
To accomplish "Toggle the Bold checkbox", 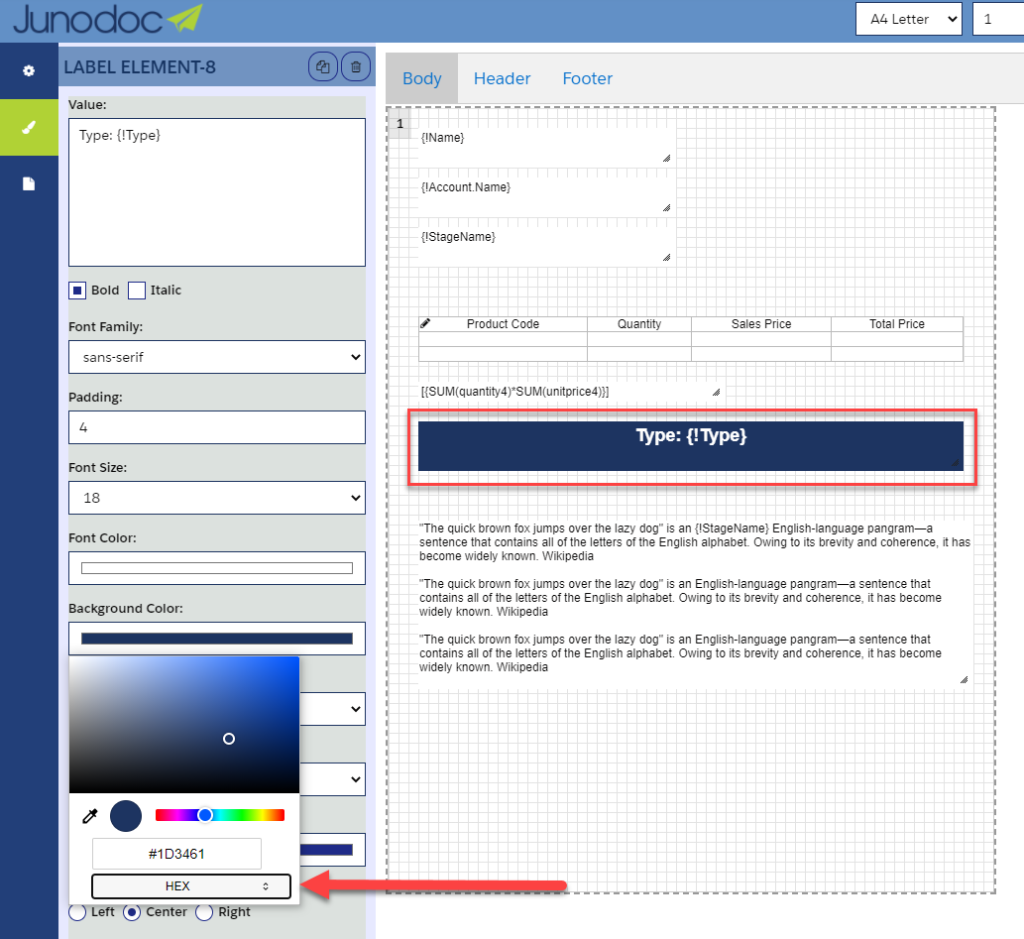I will pyautogui.click(x=77, y=291).
